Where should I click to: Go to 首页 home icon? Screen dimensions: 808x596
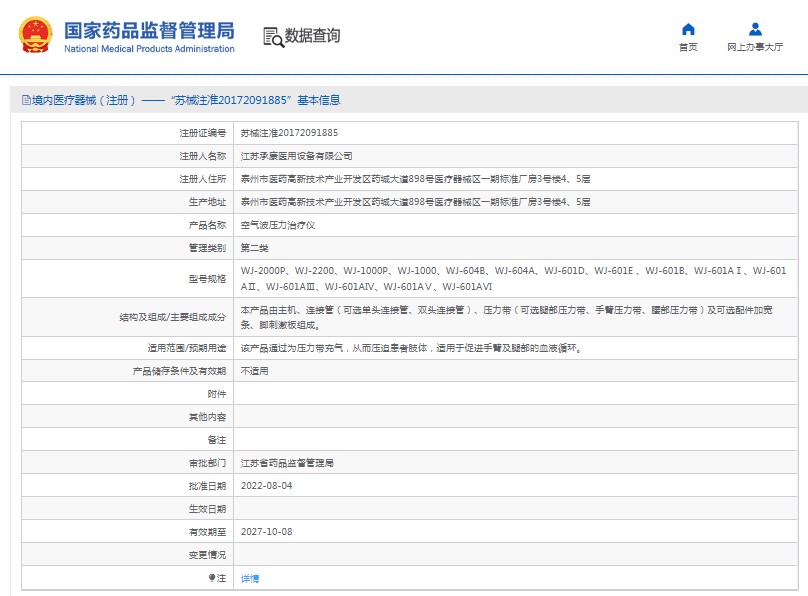[688, 29]
